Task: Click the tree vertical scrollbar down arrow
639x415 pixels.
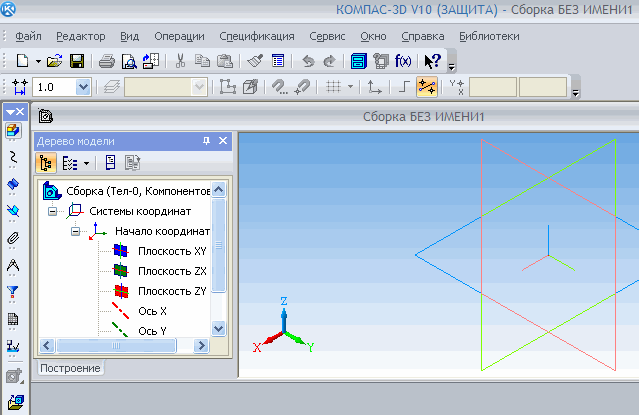Action: click(219, 328)
